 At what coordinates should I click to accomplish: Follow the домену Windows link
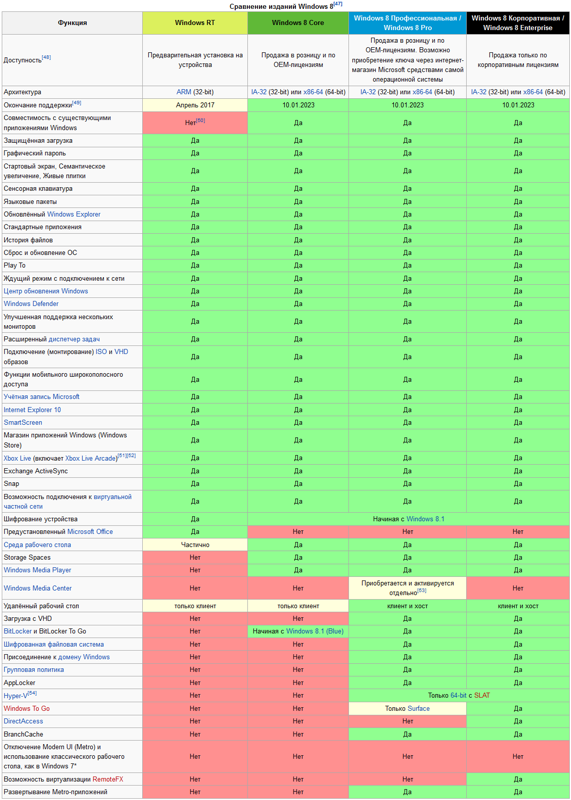(84, 657)
